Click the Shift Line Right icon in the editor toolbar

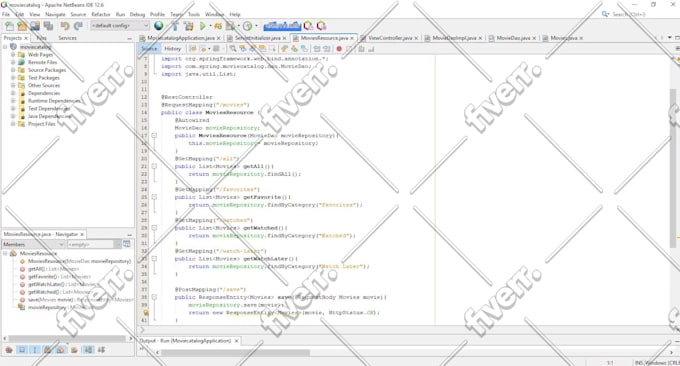(327, 49)
